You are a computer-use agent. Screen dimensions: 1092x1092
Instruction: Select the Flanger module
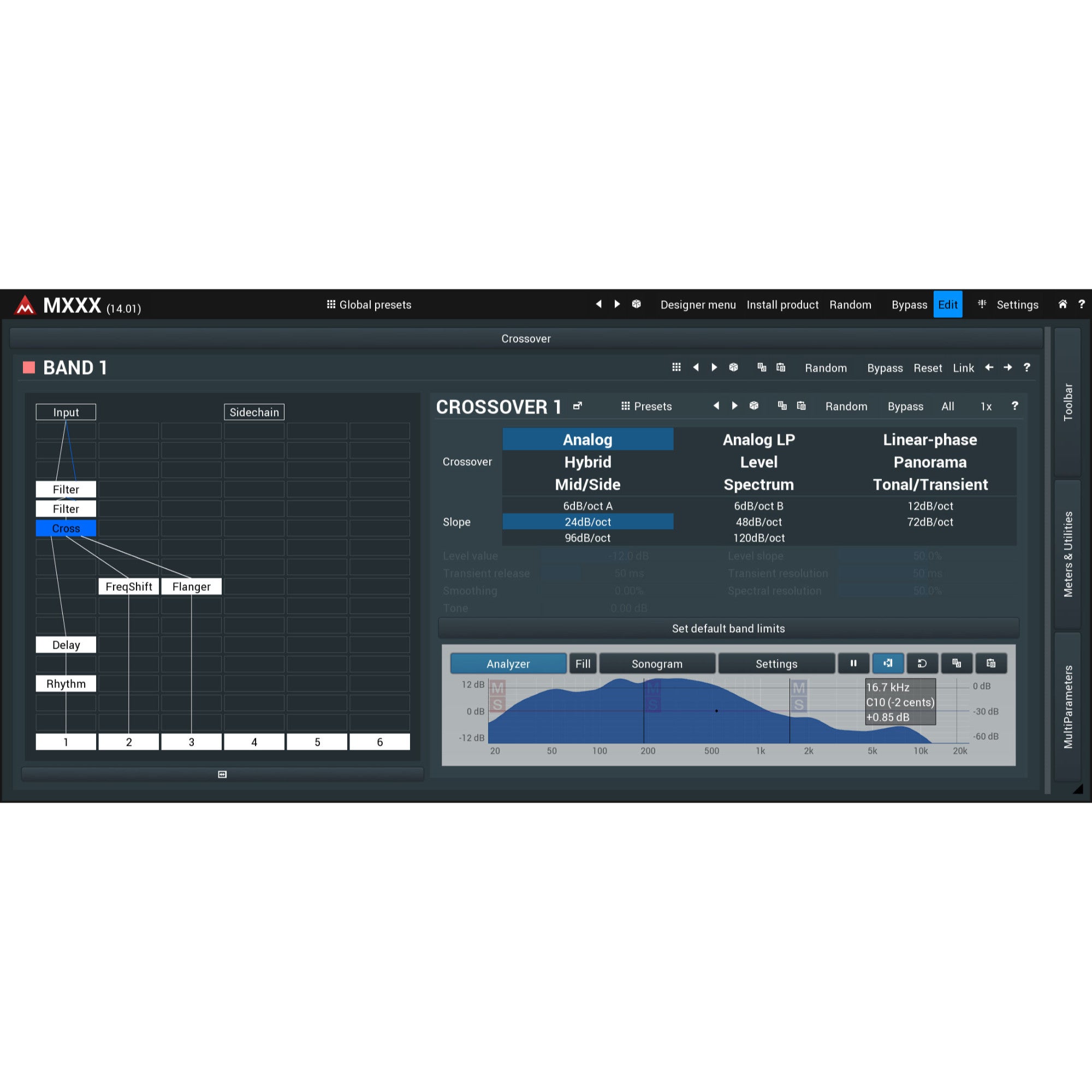point(191,586)
